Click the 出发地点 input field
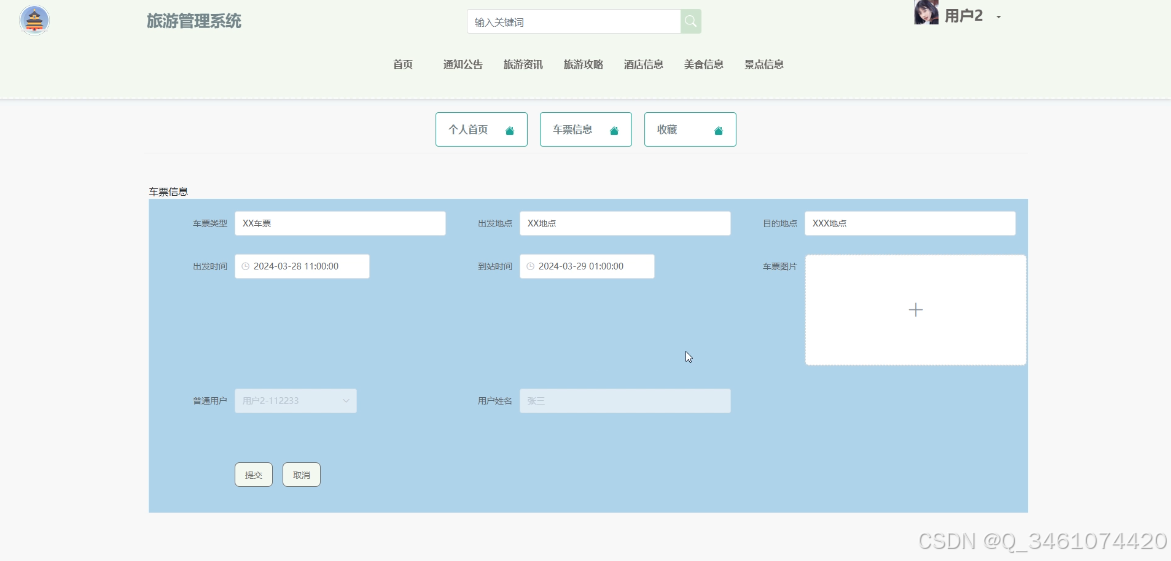Viewport: 1171px width, 561px height. [625, 223]
